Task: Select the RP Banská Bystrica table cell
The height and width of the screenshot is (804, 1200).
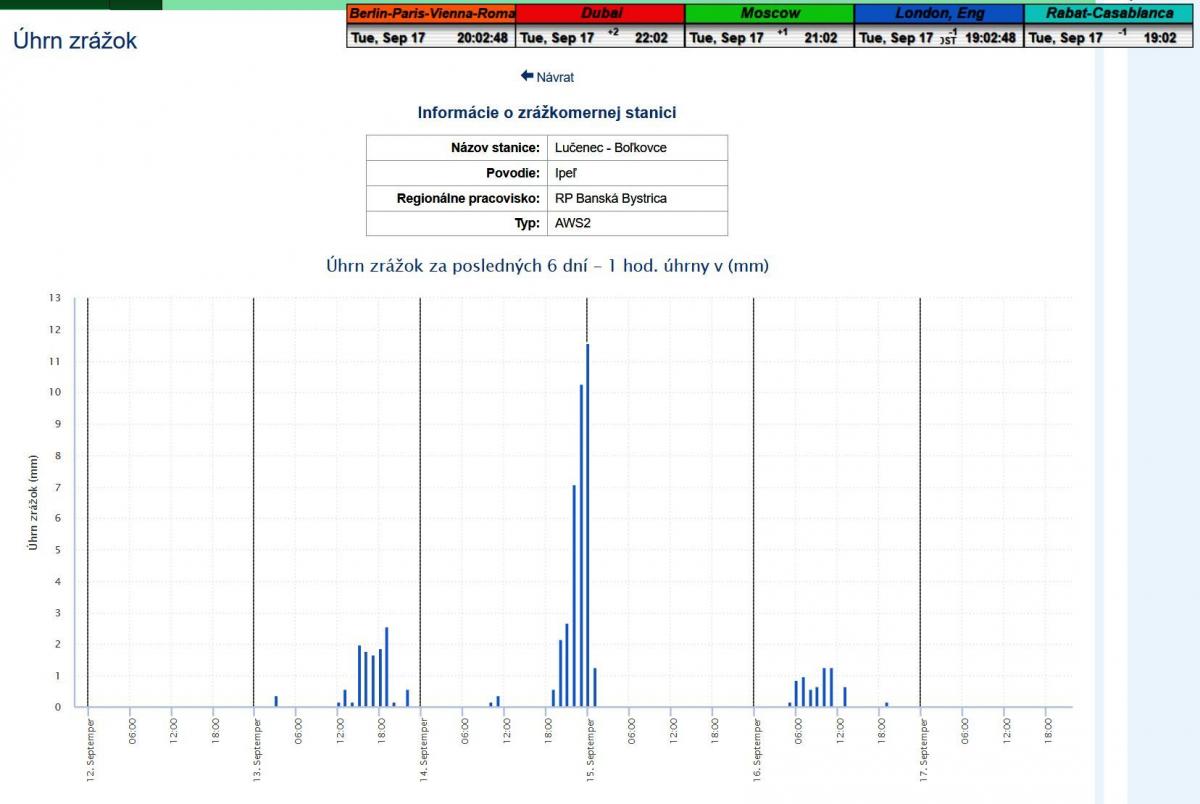Action: pyautogui.click(x=610, y=198)
